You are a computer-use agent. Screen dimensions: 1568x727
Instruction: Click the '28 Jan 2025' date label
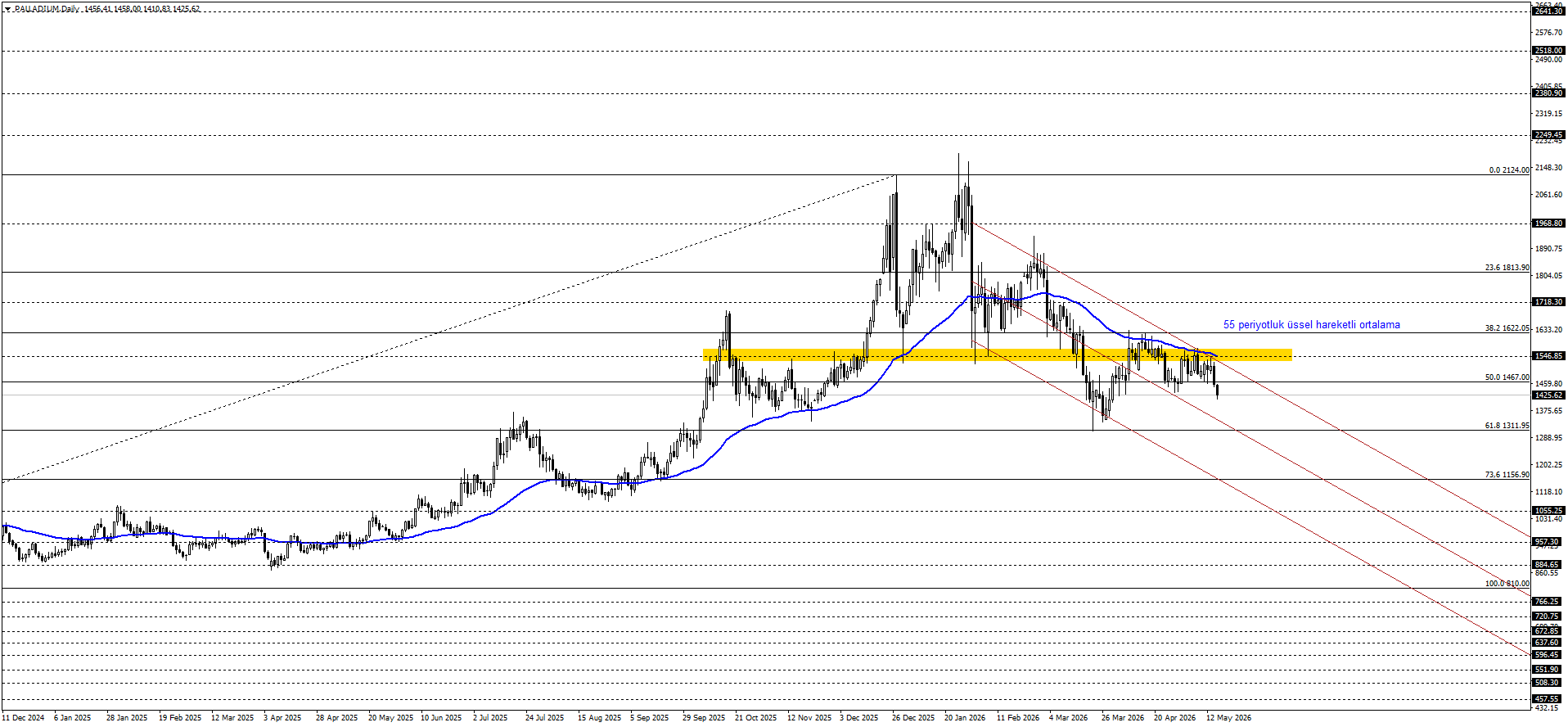pyautogui.click(x=127, y=718)
